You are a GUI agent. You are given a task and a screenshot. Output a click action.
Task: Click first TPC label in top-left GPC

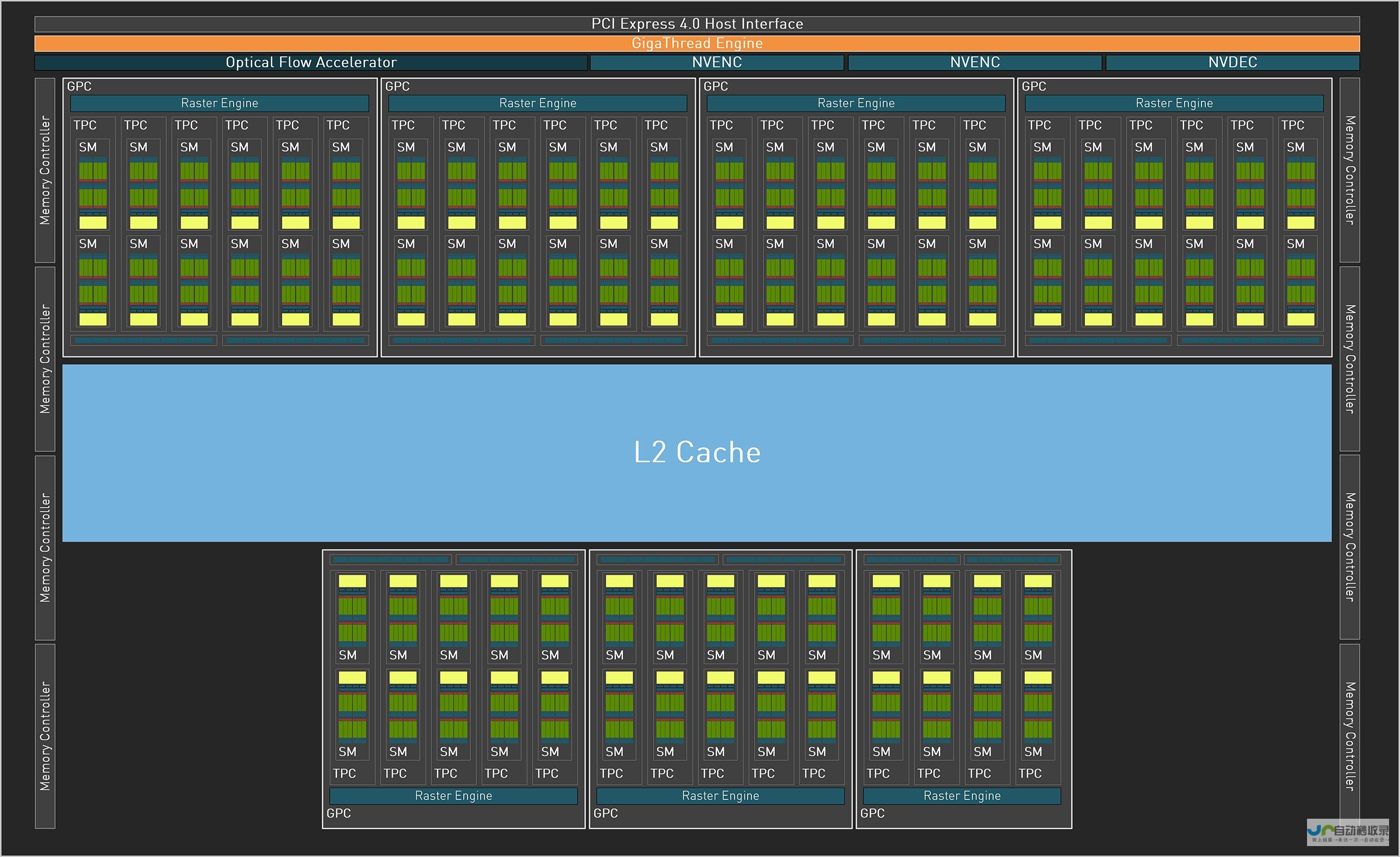tap(85, 125)
